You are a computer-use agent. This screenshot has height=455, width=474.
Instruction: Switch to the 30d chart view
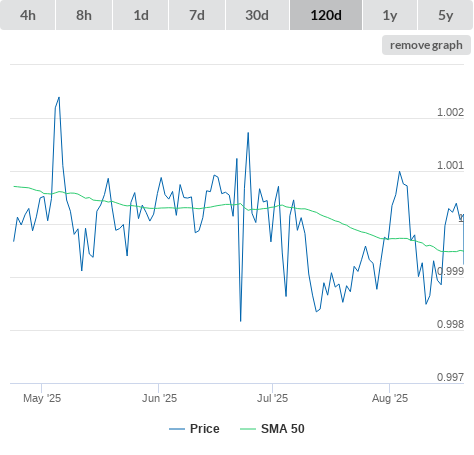tap(257, 15)
